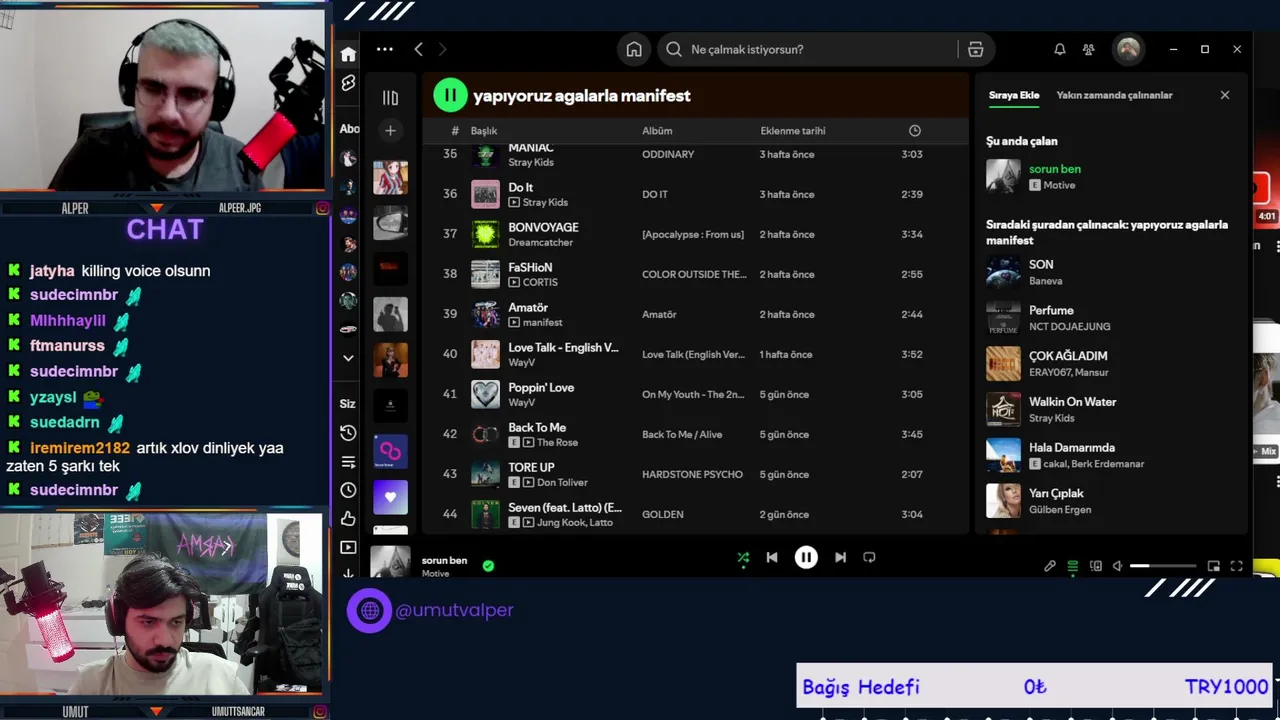Screen dimensions: 1280x720
Task: Expand YouTube subscriptions chevron down
Action: pos(348,357)
